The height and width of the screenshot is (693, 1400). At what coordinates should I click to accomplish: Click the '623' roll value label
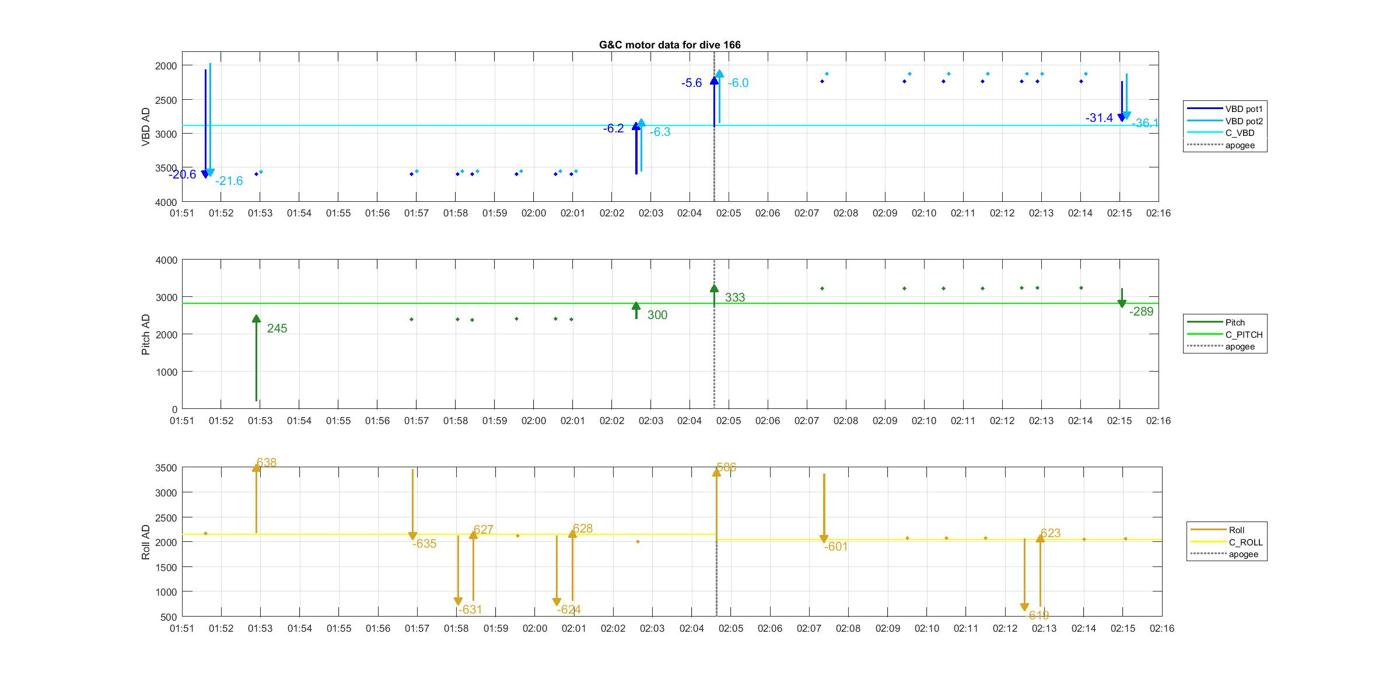click(1050, 534)
